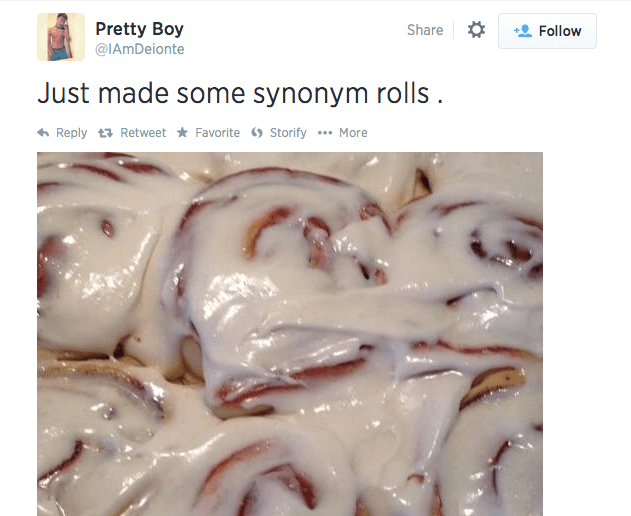Viewport: 631px width, 516px height.
Task: Click the Storify icon
Action: pos(257,133)
